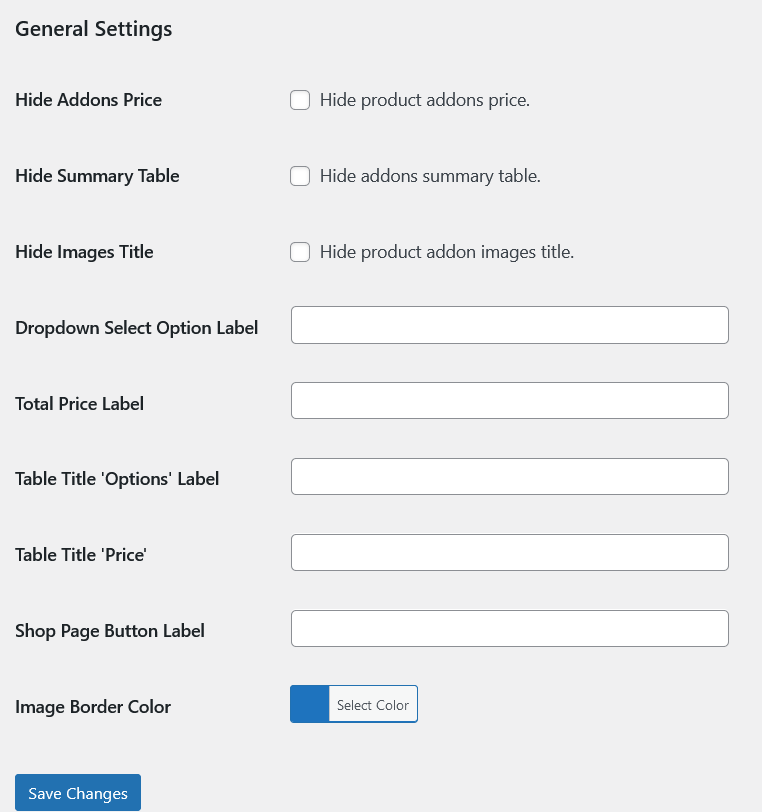Click the 'Hide Summary Table' row title
Screen dimensions: 762x812
coord(97,176)
